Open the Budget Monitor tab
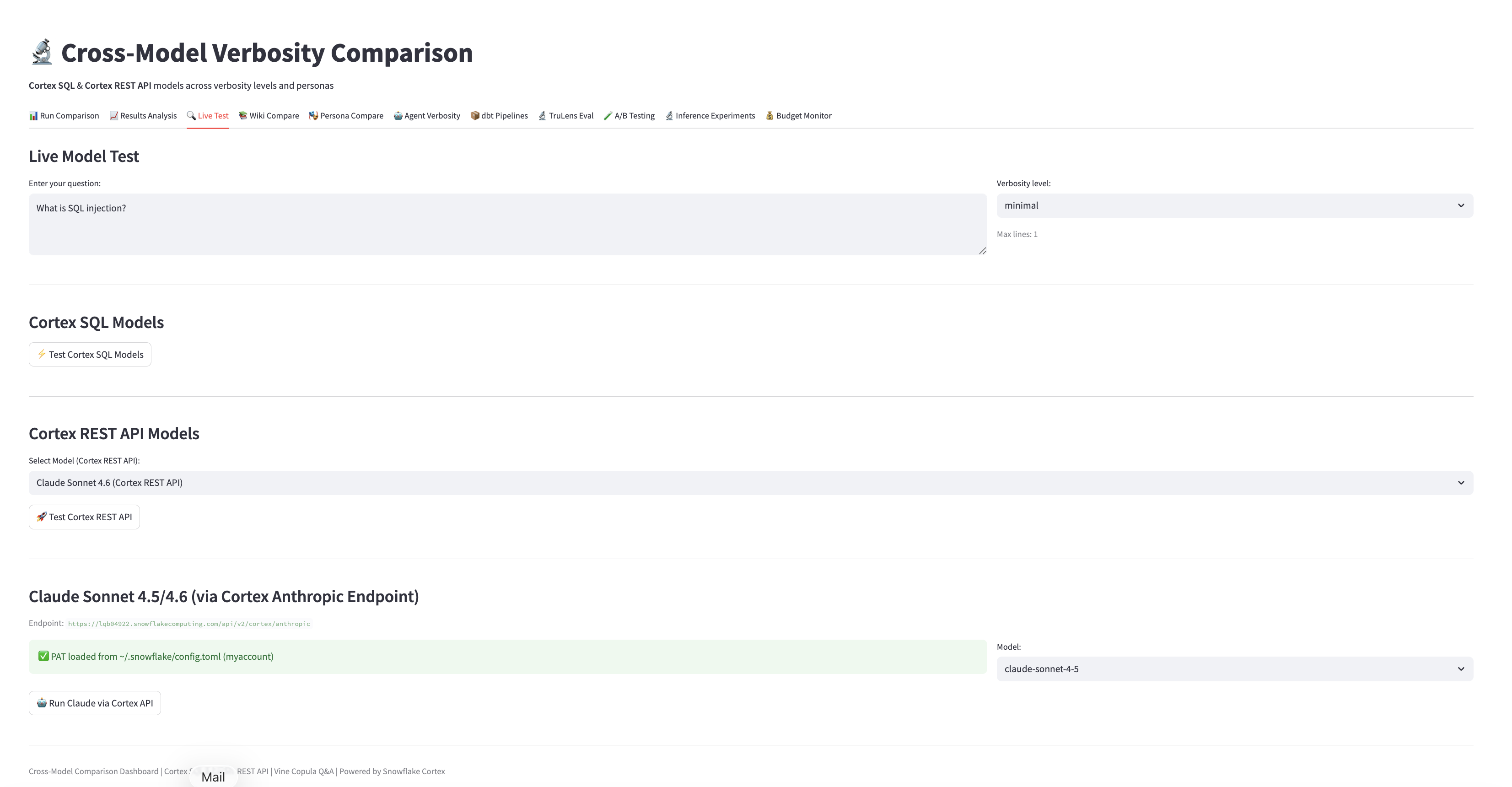 tap(798, 116)
